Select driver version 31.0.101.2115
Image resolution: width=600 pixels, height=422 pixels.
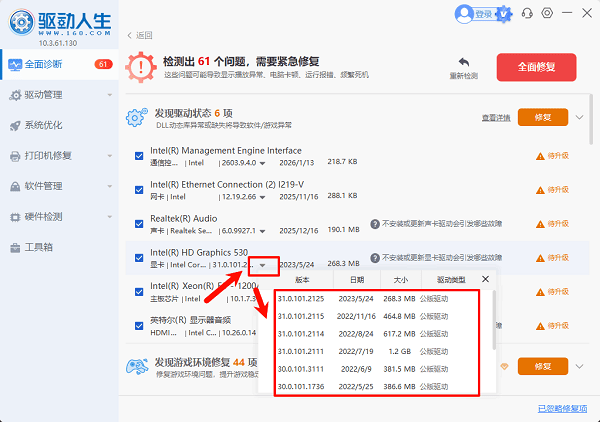point(363,316)
